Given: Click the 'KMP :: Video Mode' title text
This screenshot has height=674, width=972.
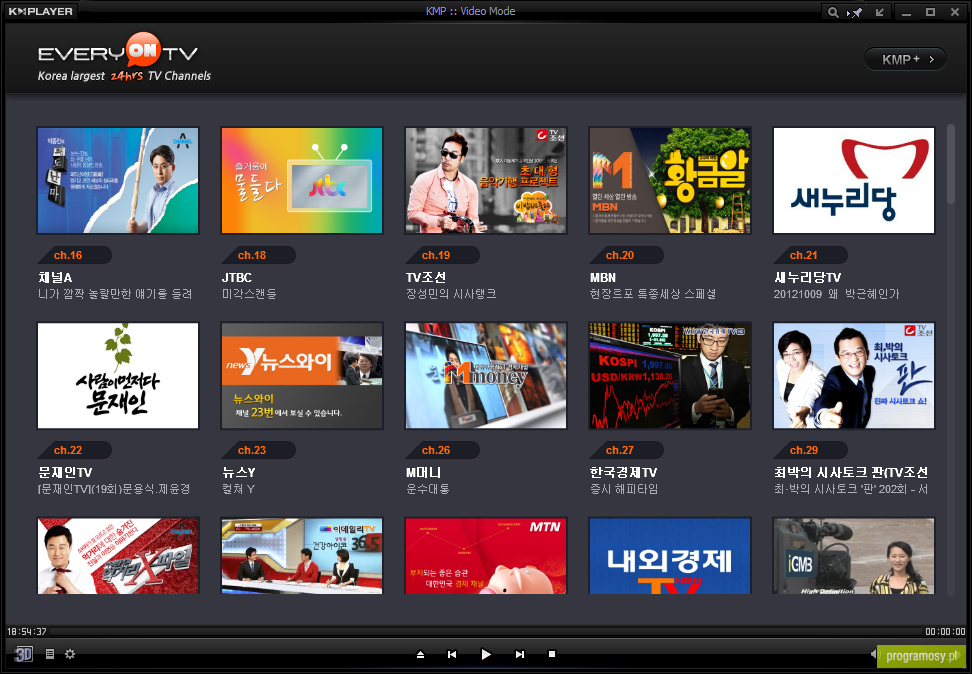Looking at the screenshot, I should [471, 11].
